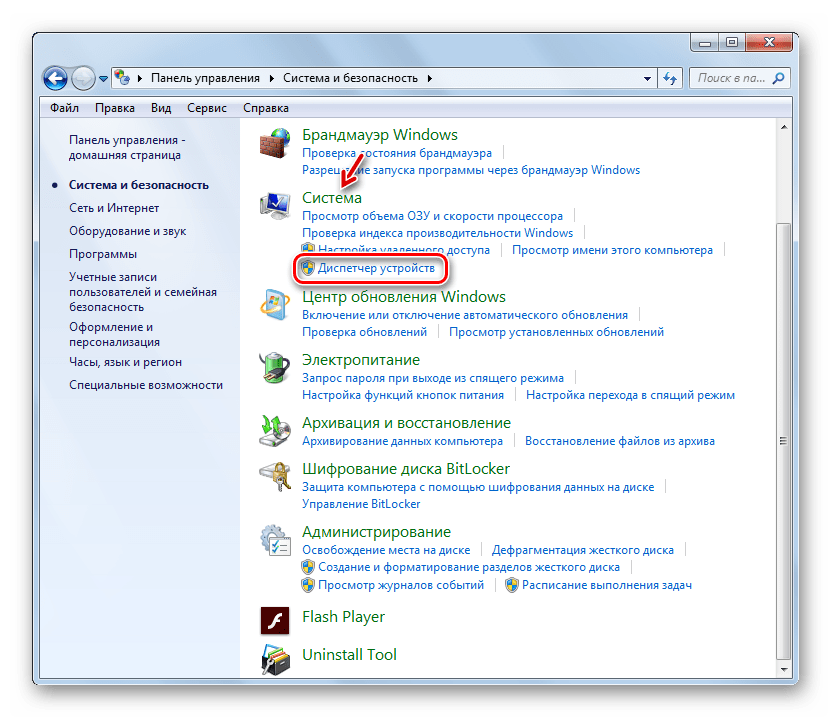
Task: Launch the Flash Player icon
Action: click(275, 620)
